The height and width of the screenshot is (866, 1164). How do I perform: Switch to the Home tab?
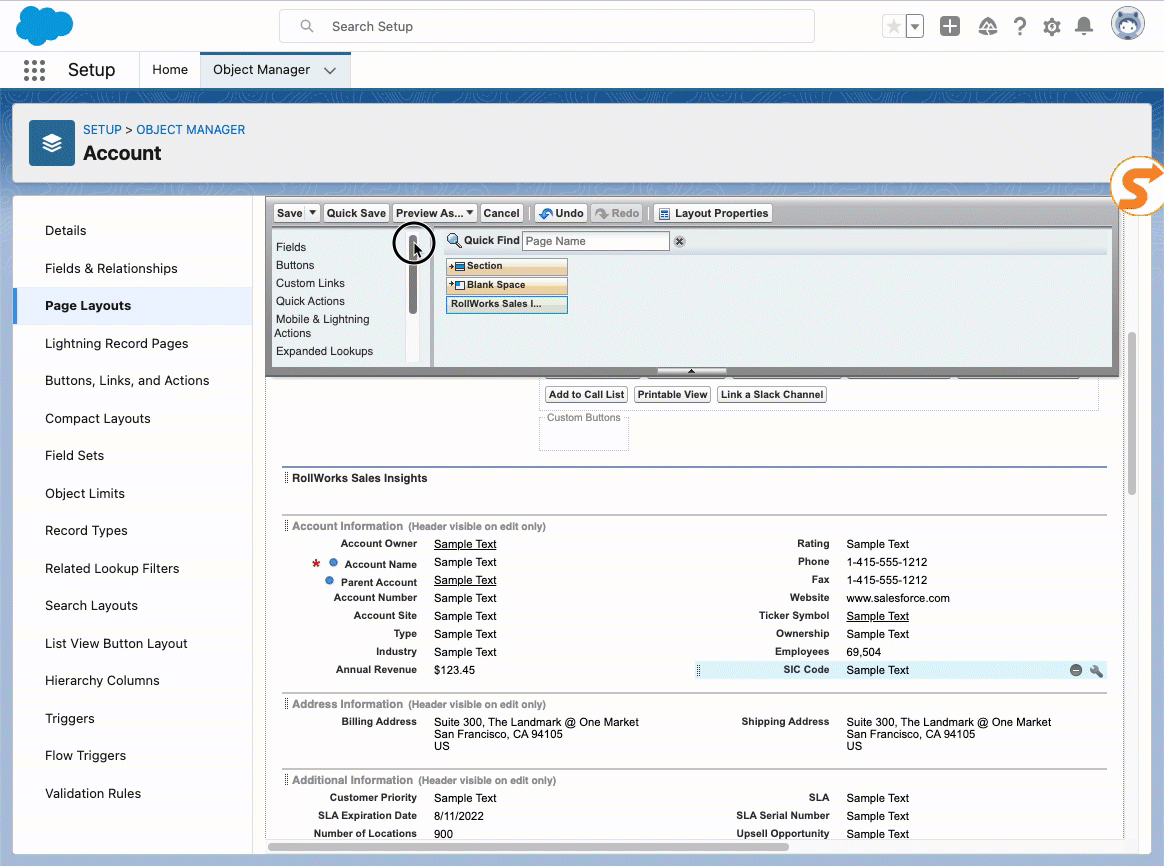[x=170, y=70]
